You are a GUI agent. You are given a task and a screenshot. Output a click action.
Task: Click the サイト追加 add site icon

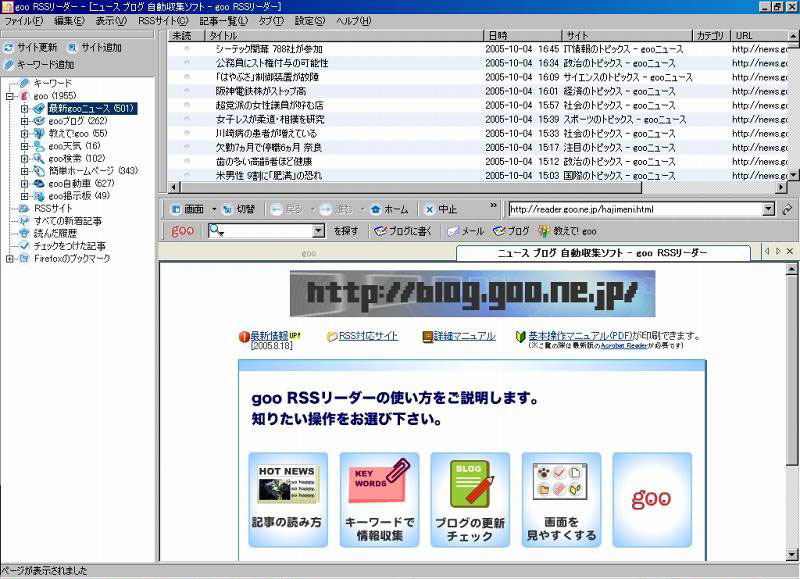click(x=72, y=47)
